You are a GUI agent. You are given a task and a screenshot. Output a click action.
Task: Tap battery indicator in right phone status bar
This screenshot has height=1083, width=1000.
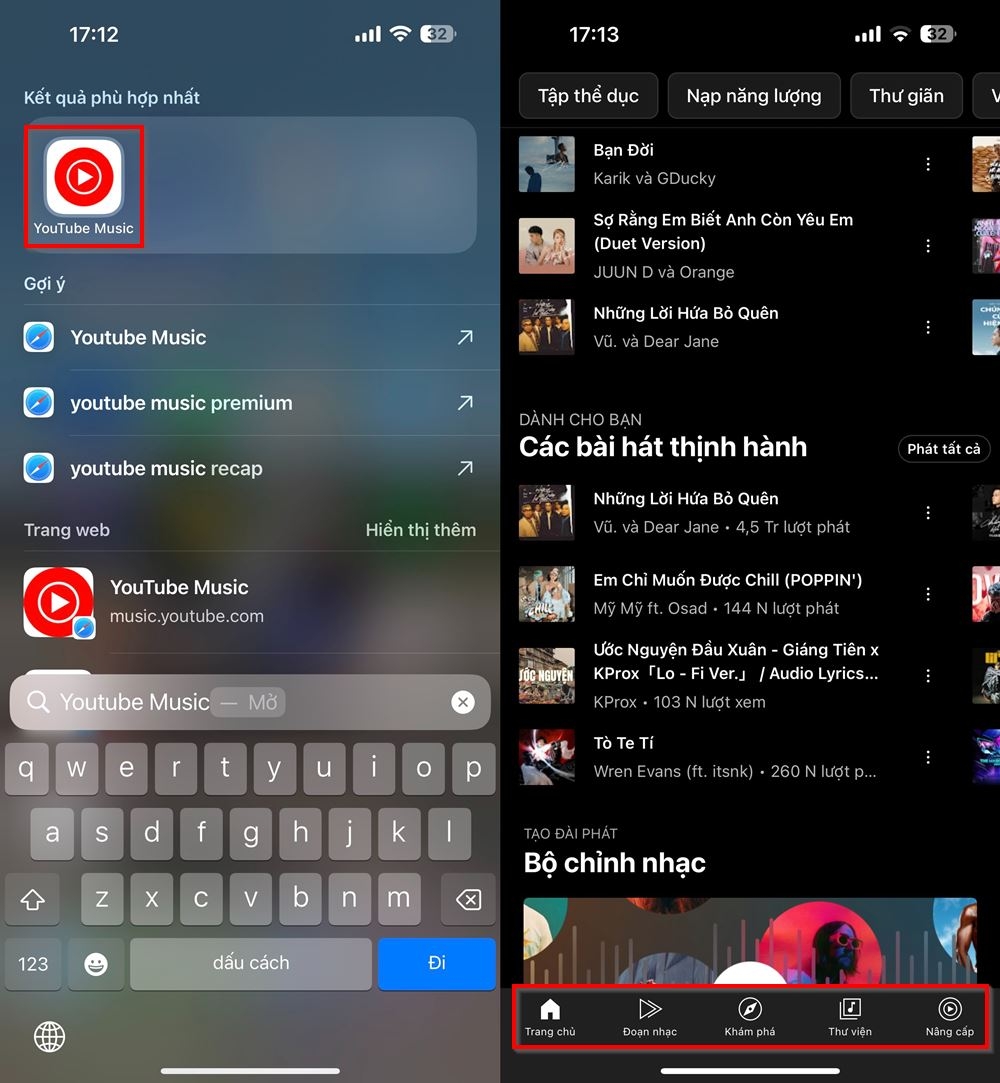(x=938, y=34)
